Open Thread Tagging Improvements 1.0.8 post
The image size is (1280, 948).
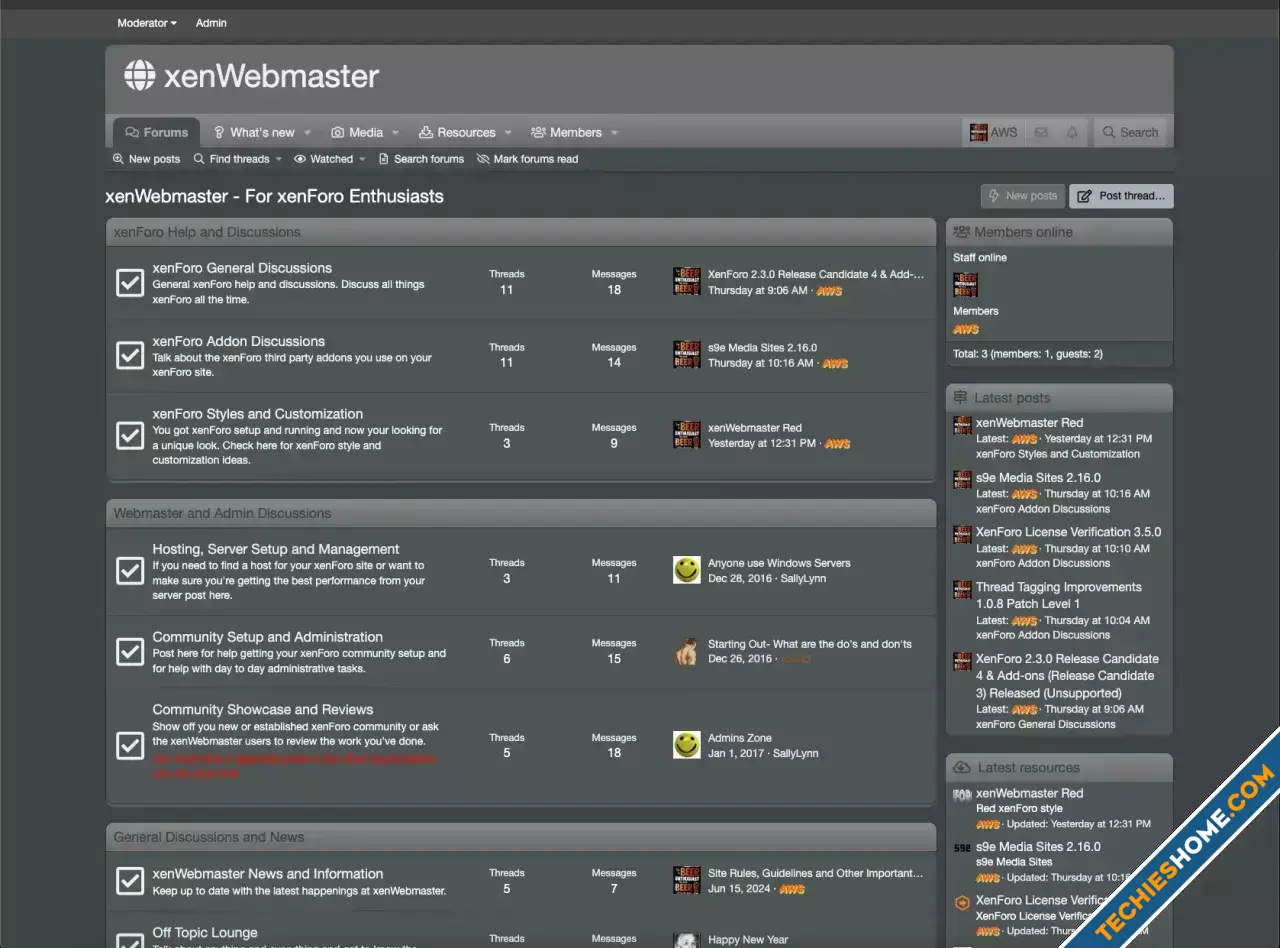pyautogui.click(x=1059, y=595)
